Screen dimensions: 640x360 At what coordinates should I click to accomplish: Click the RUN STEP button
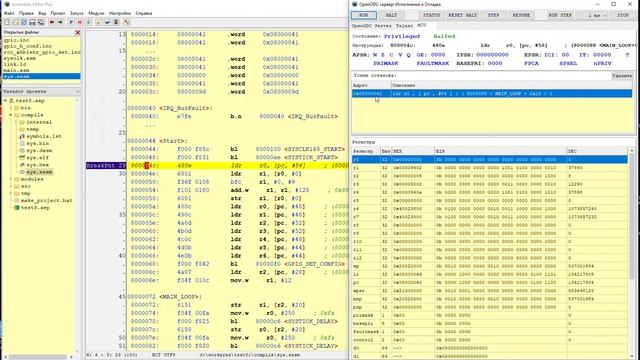pos(560,15)
